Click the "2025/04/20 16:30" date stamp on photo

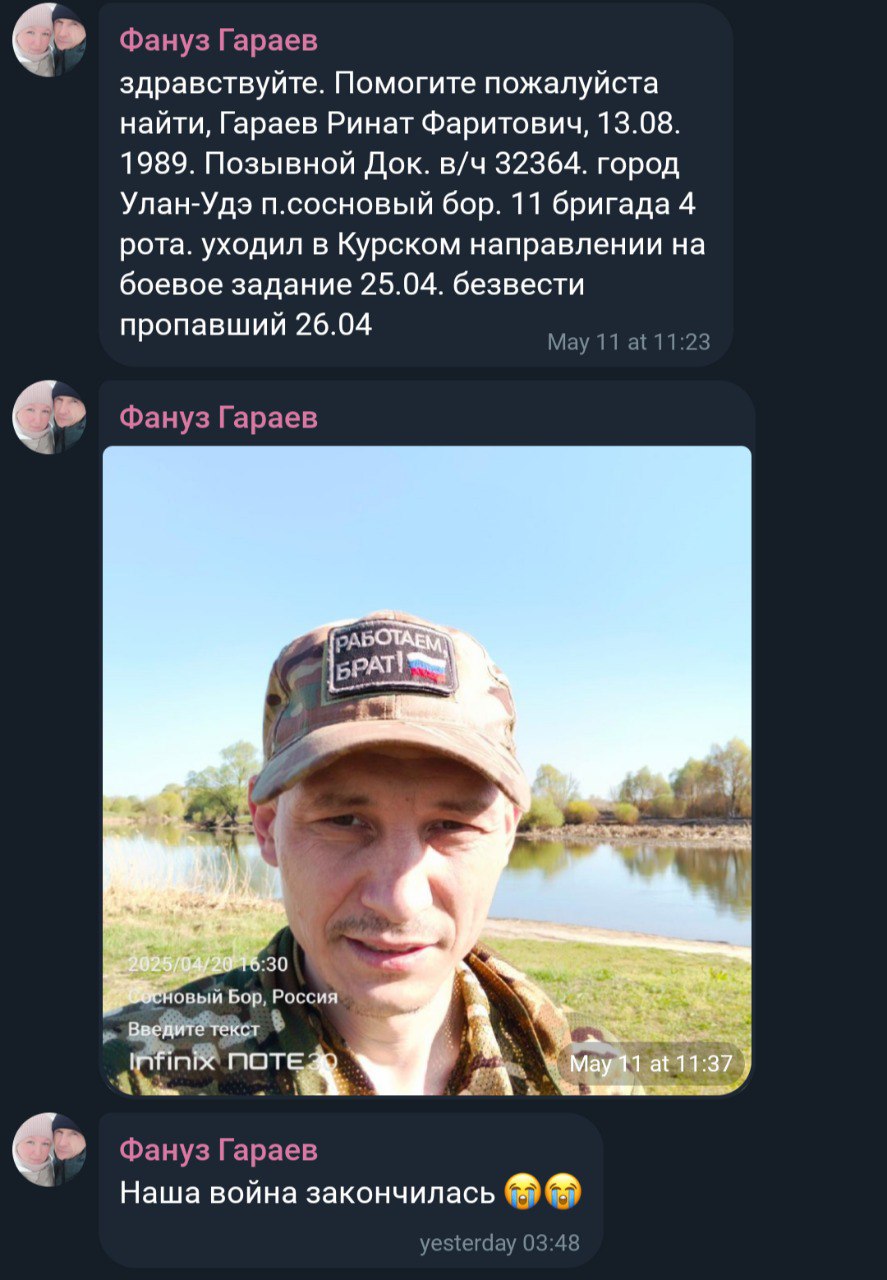[208, 965]
